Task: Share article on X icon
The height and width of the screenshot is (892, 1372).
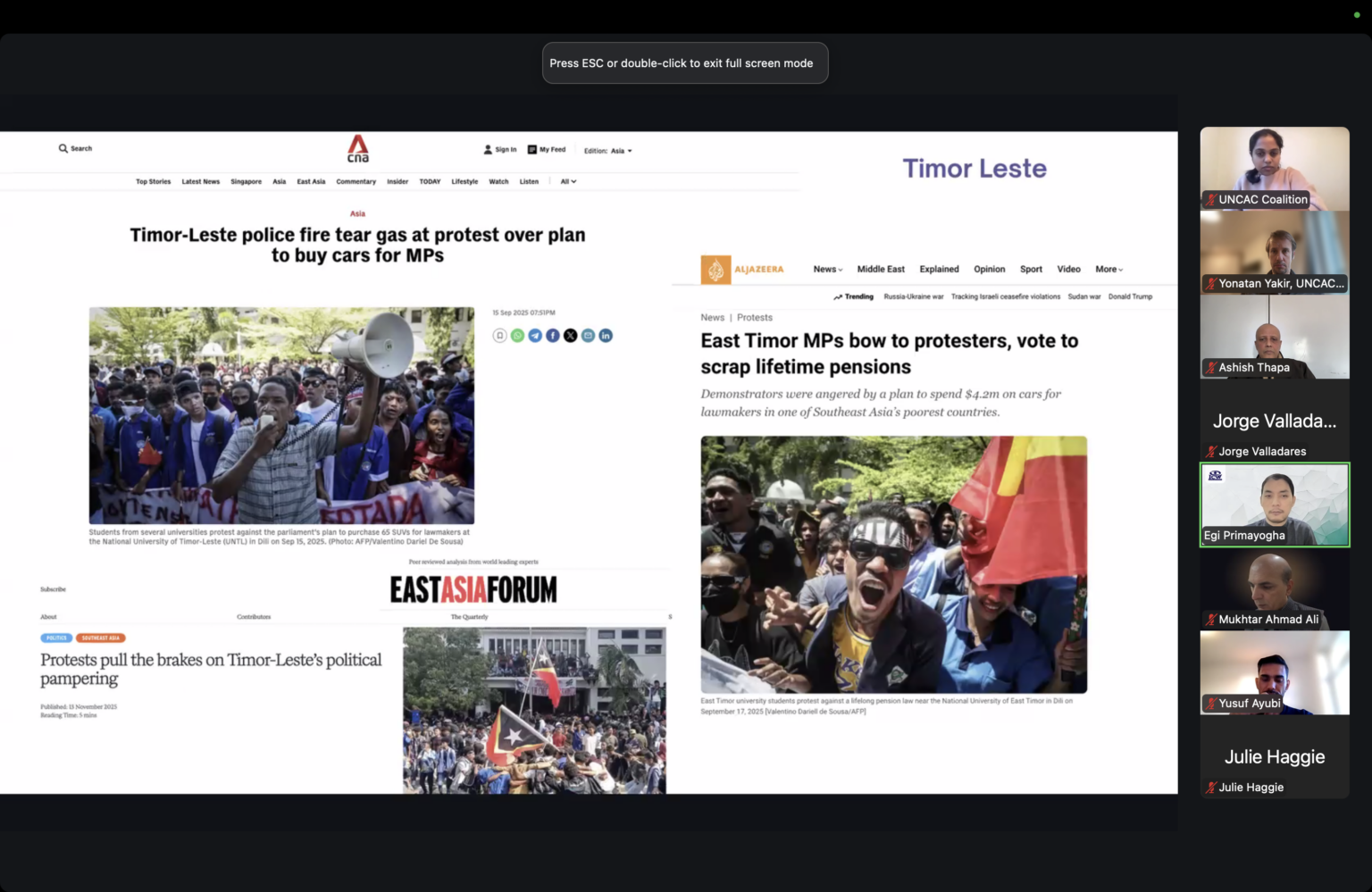Action: coord(570,336)
